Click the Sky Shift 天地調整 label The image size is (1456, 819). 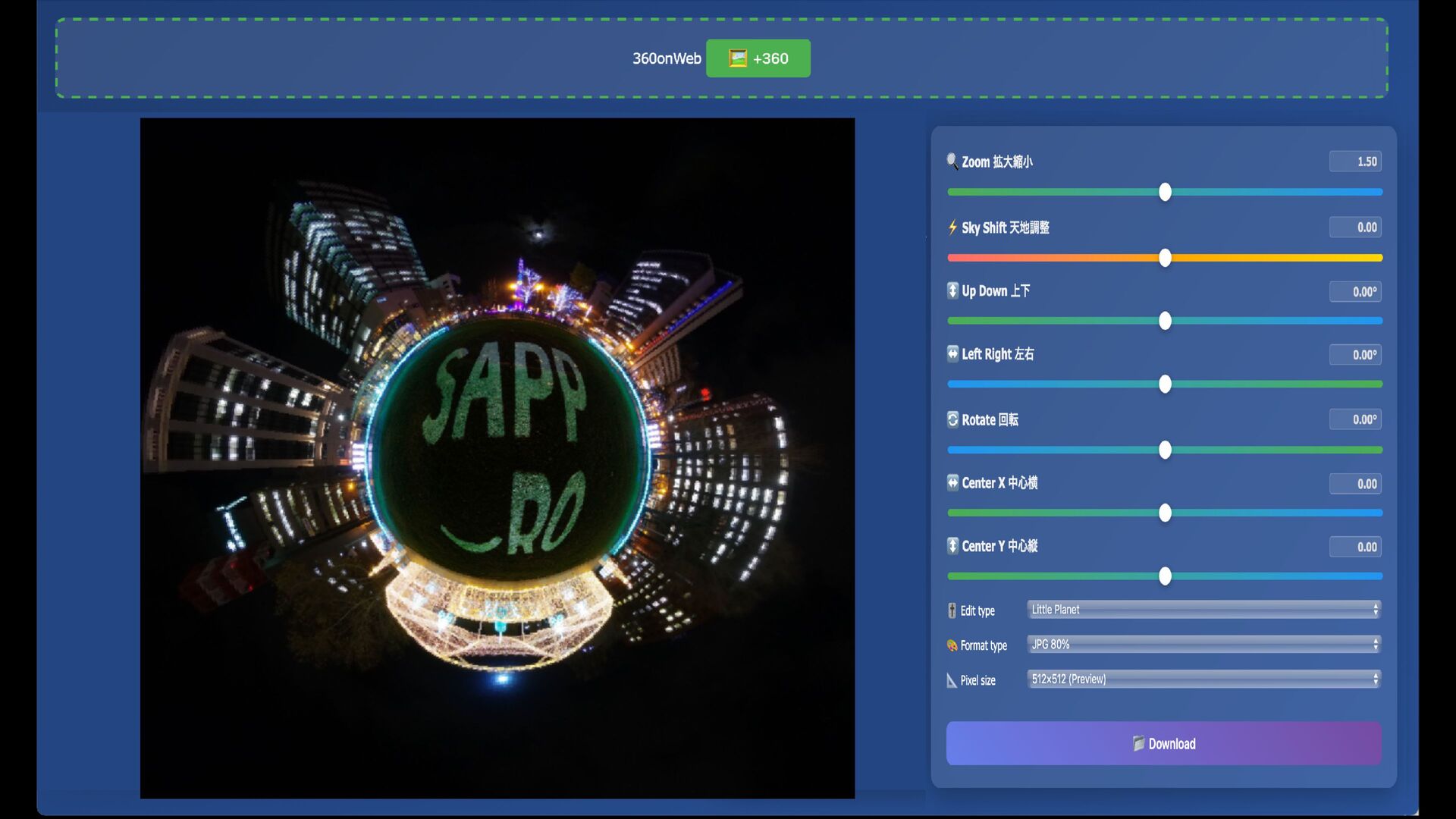(1005, 227)
